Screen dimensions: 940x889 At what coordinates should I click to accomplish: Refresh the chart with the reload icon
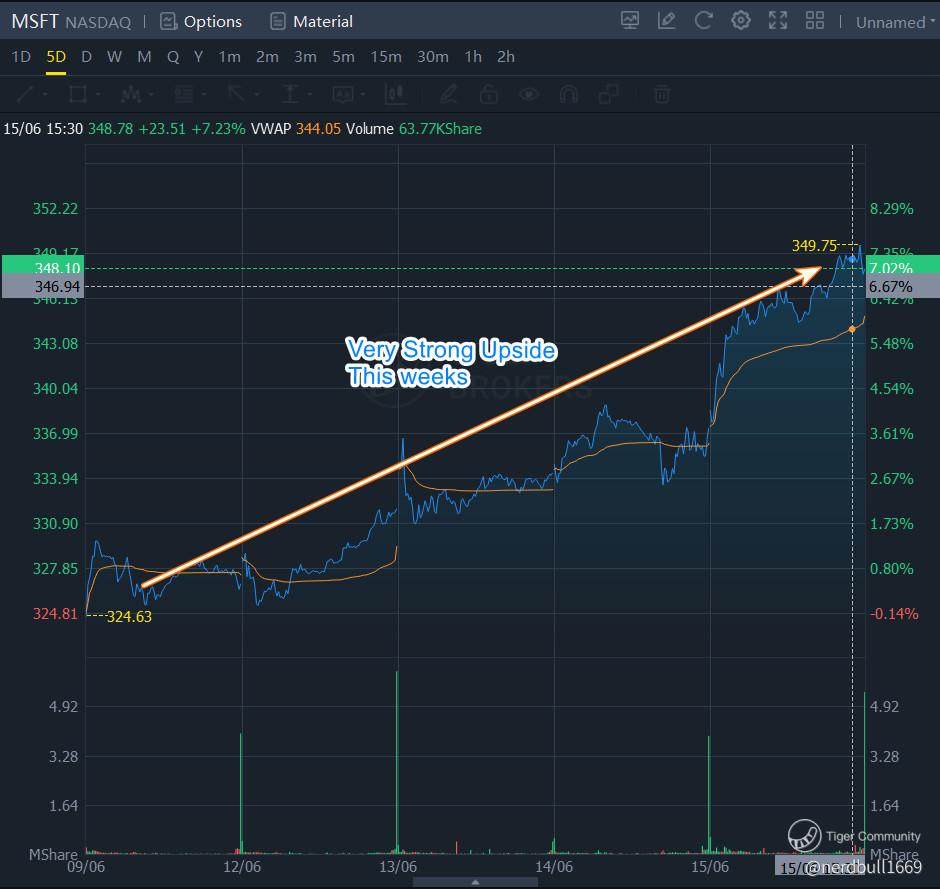[x=704, y=21]
